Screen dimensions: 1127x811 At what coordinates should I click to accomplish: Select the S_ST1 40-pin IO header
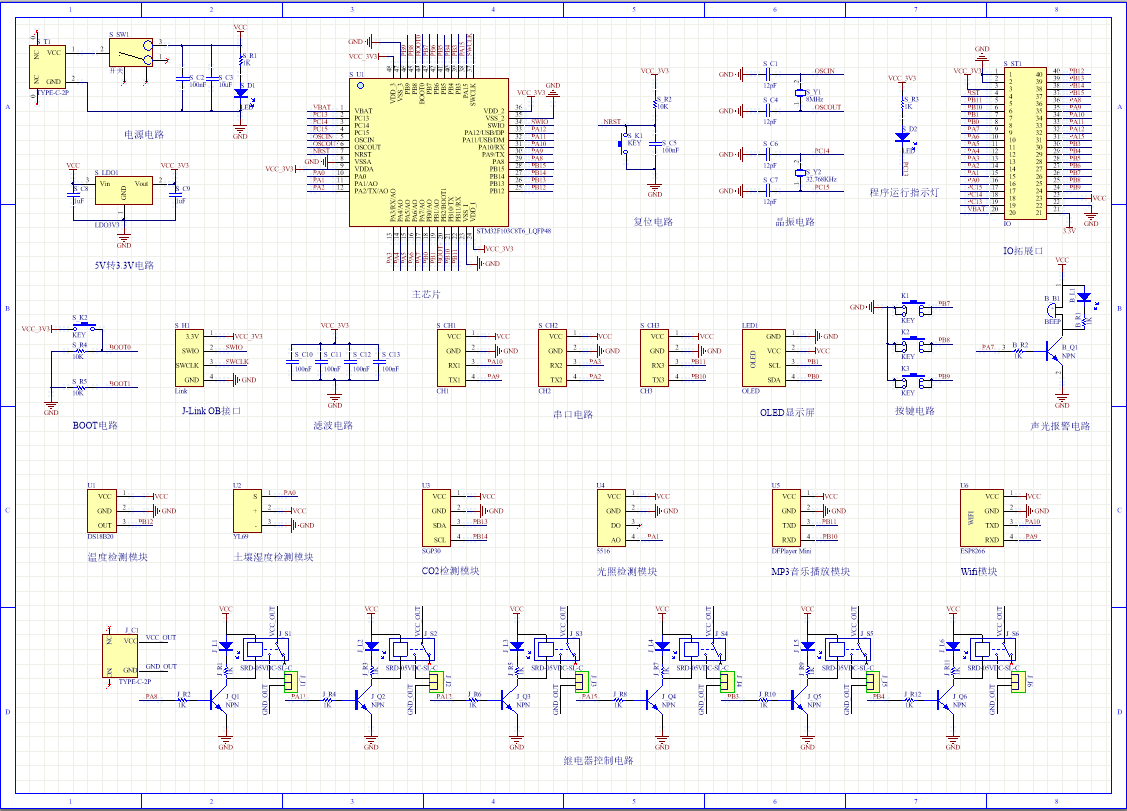[x=1025, y=143]
